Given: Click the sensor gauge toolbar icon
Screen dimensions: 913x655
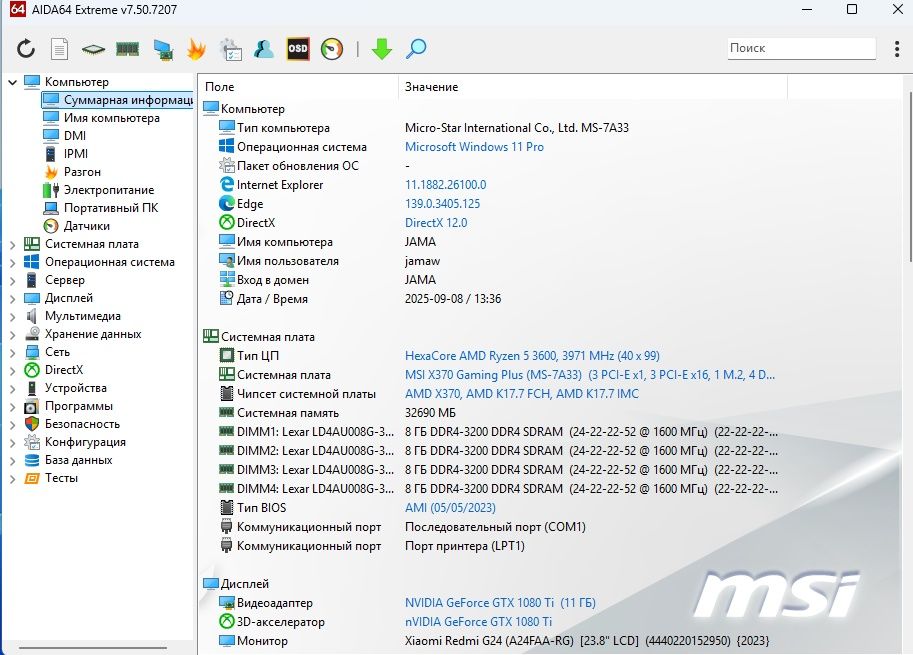Looking at the screenshot, I should (332, 49).
